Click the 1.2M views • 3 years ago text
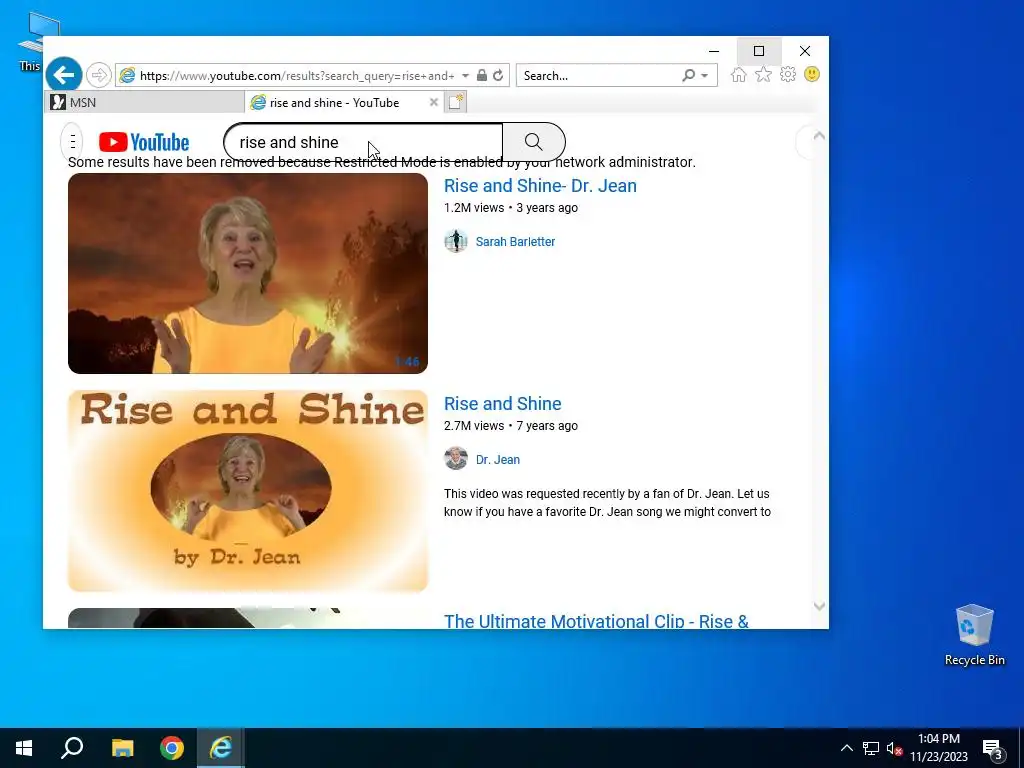Screen dimensions: 1024x768 click(x=511, y=208)
